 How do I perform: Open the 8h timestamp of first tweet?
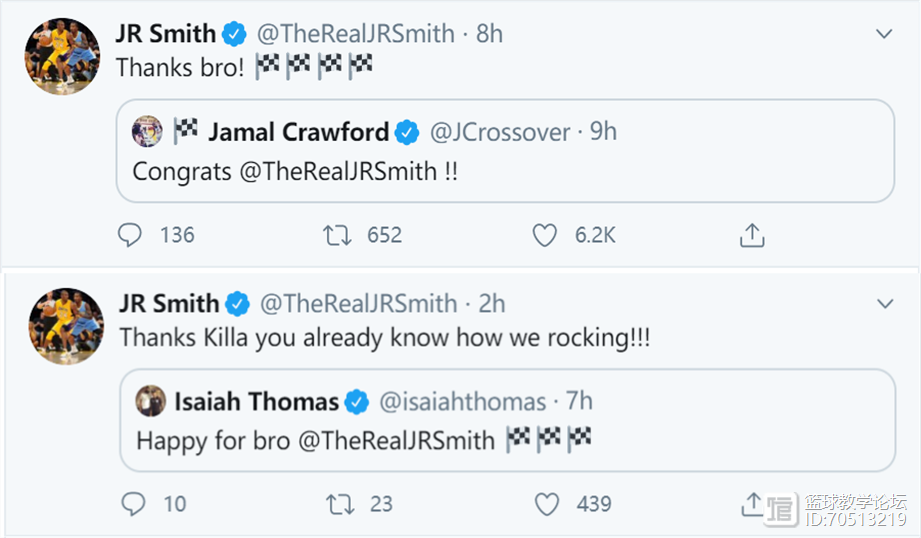(490, 34)
